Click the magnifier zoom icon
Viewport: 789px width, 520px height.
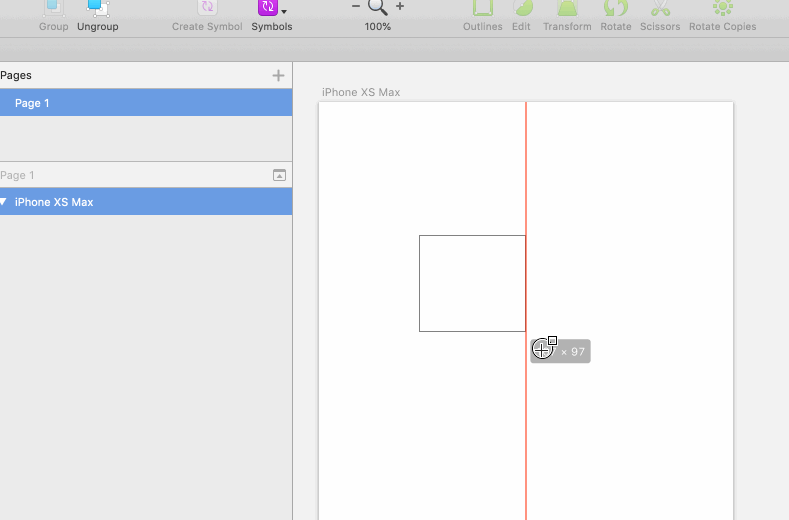coord(378,7)
